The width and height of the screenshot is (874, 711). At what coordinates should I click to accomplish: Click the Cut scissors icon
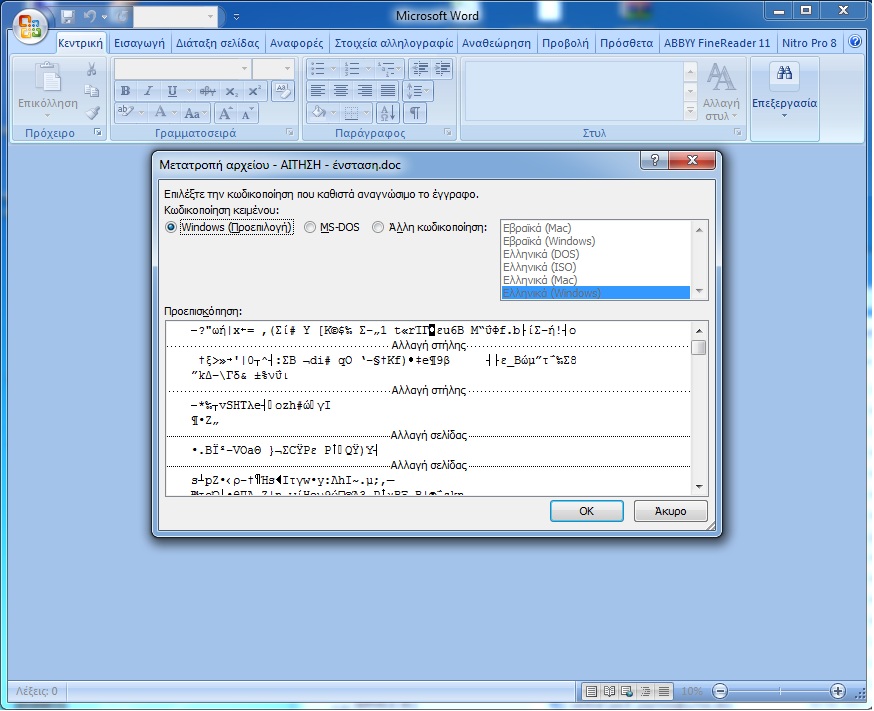pos(91,69)
